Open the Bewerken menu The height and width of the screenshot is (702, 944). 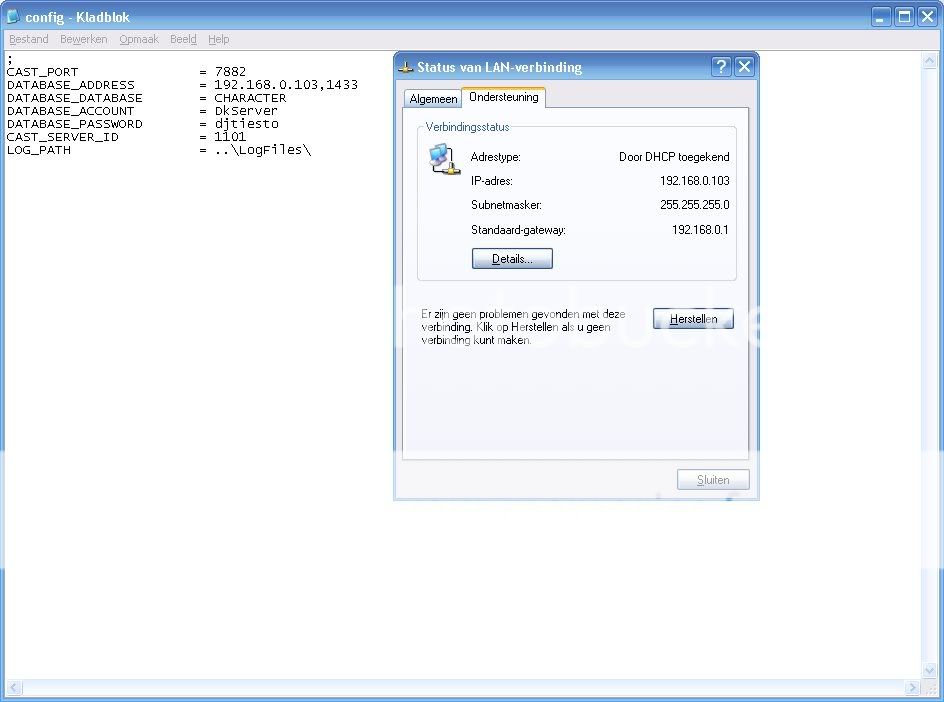83,39
